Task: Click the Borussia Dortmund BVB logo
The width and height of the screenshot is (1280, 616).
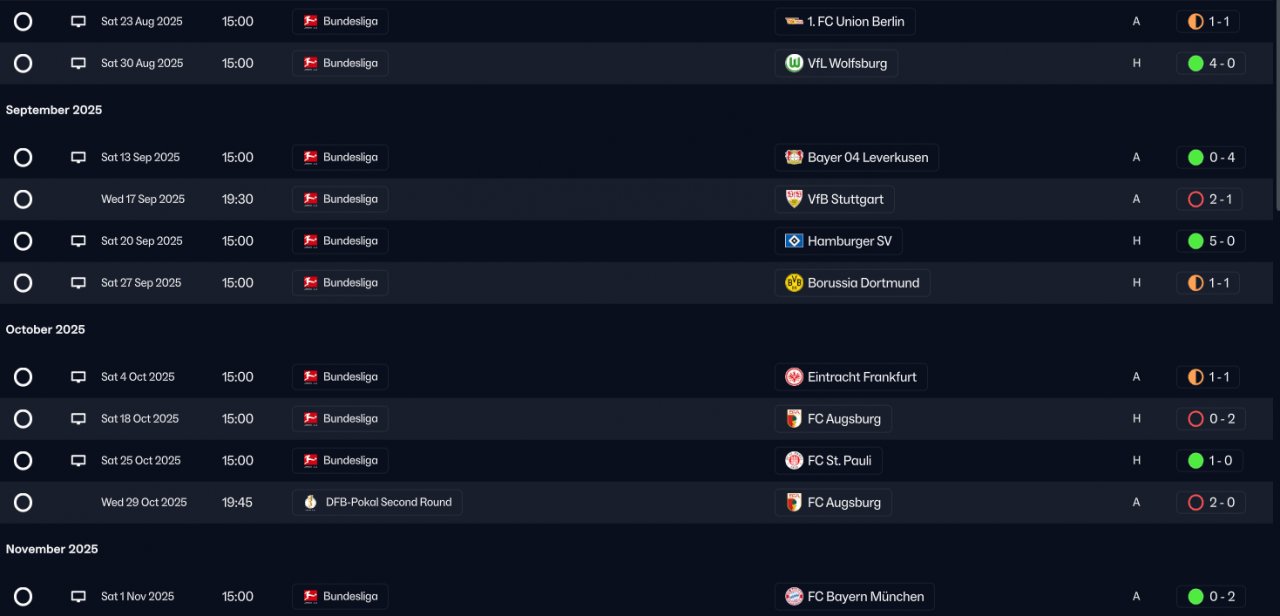Action: (x=794, y=283)
